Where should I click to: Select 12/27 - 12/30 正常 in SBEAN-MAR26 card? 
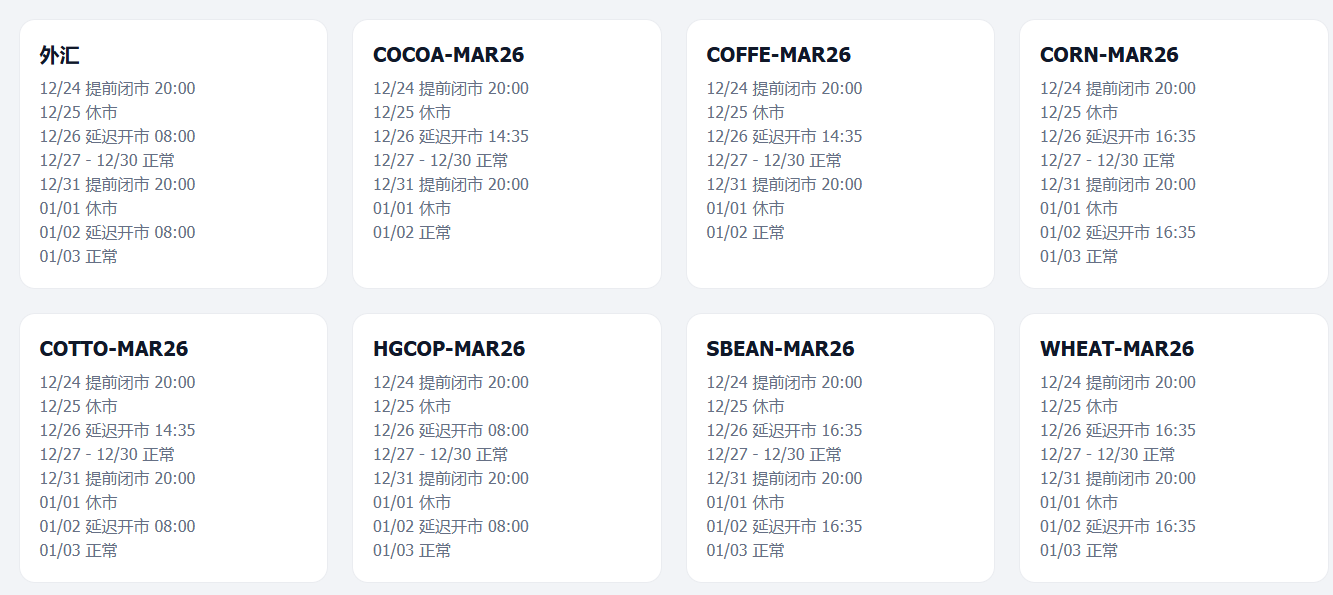[x=774, y=455]
